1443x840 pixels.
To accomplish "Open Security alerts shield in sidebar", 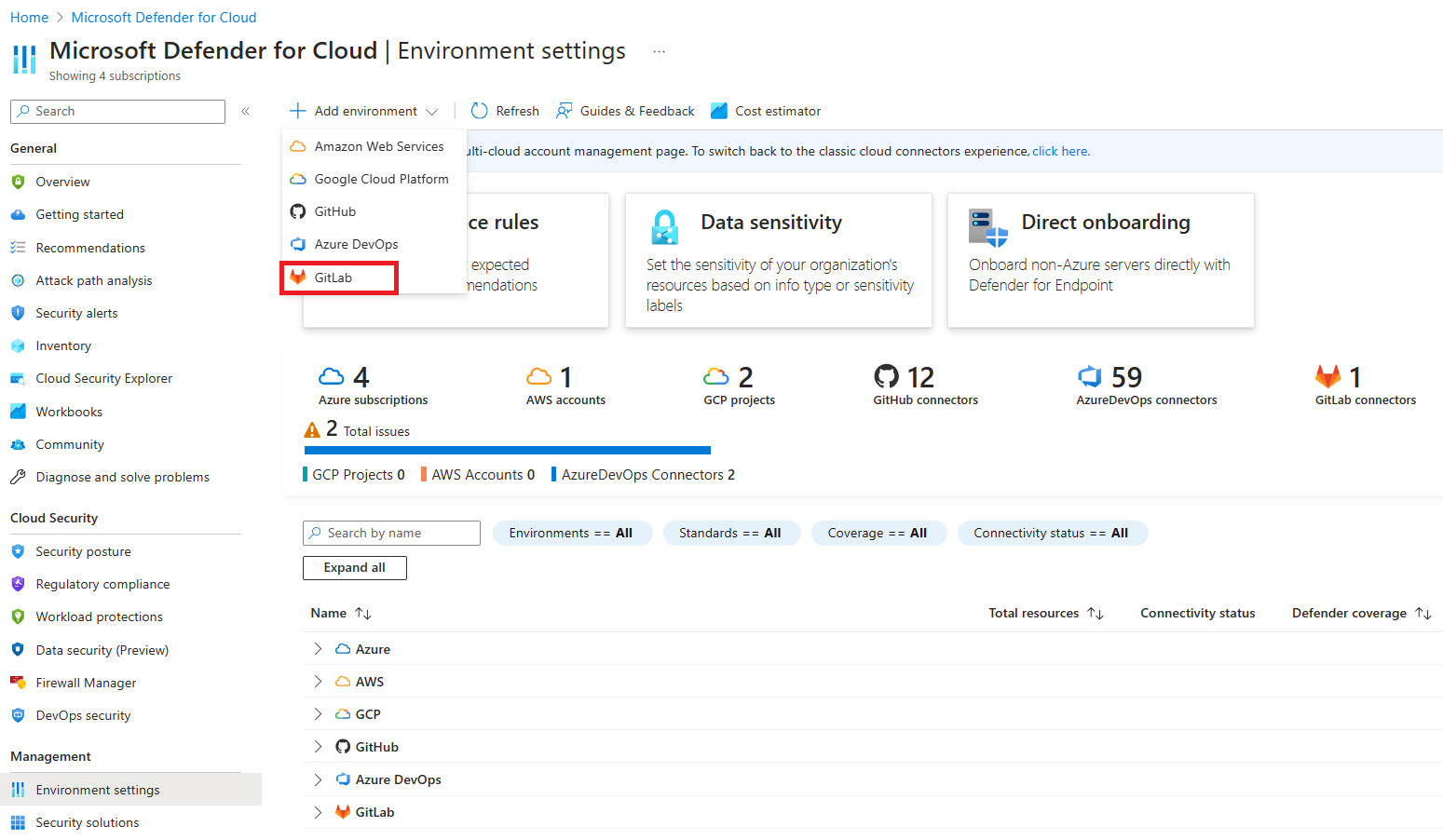I will click(x=18, y=313).
